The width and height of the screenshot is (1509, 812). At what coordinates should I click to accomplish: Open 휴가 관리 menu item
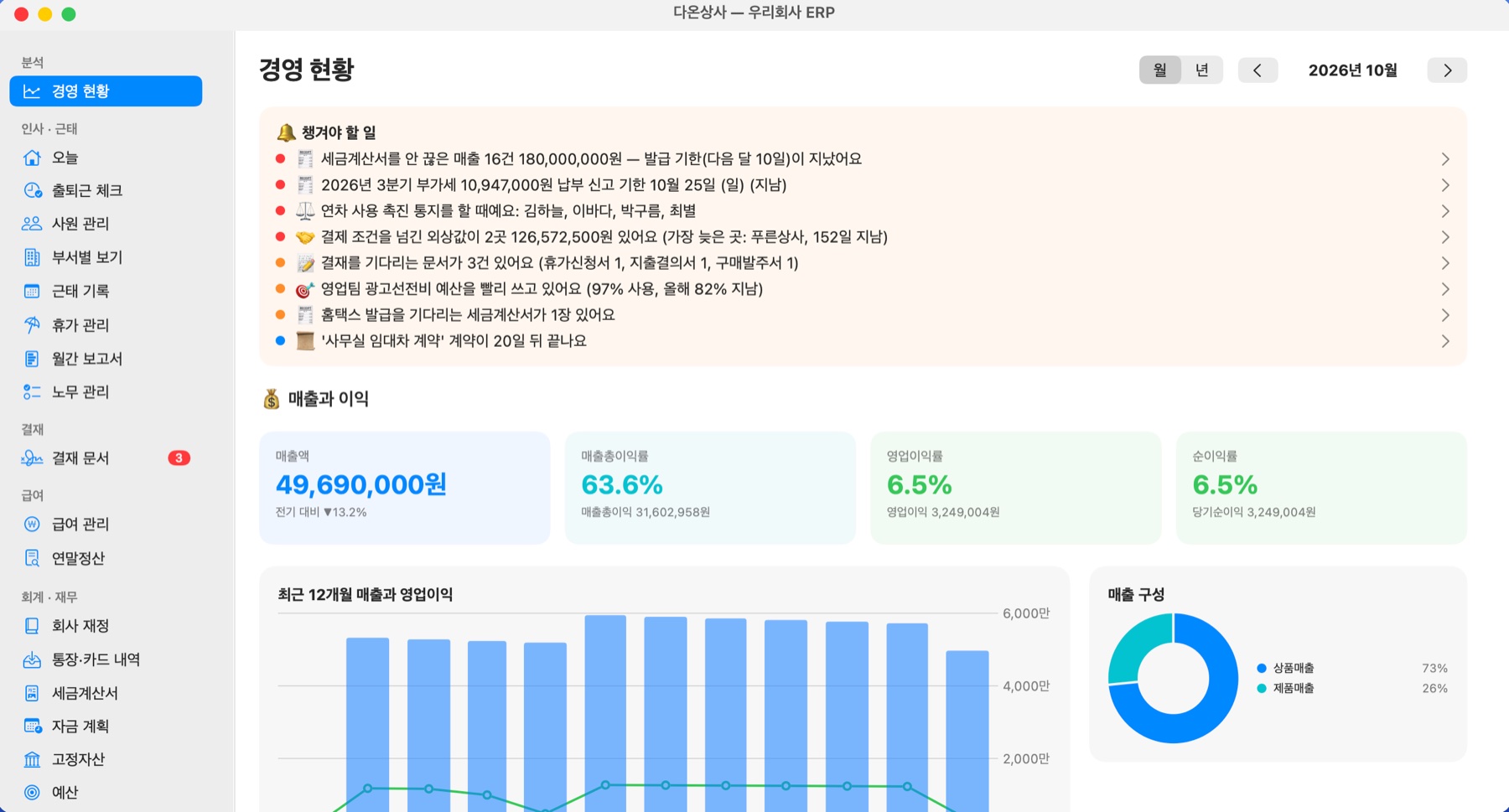click(106, 324)
